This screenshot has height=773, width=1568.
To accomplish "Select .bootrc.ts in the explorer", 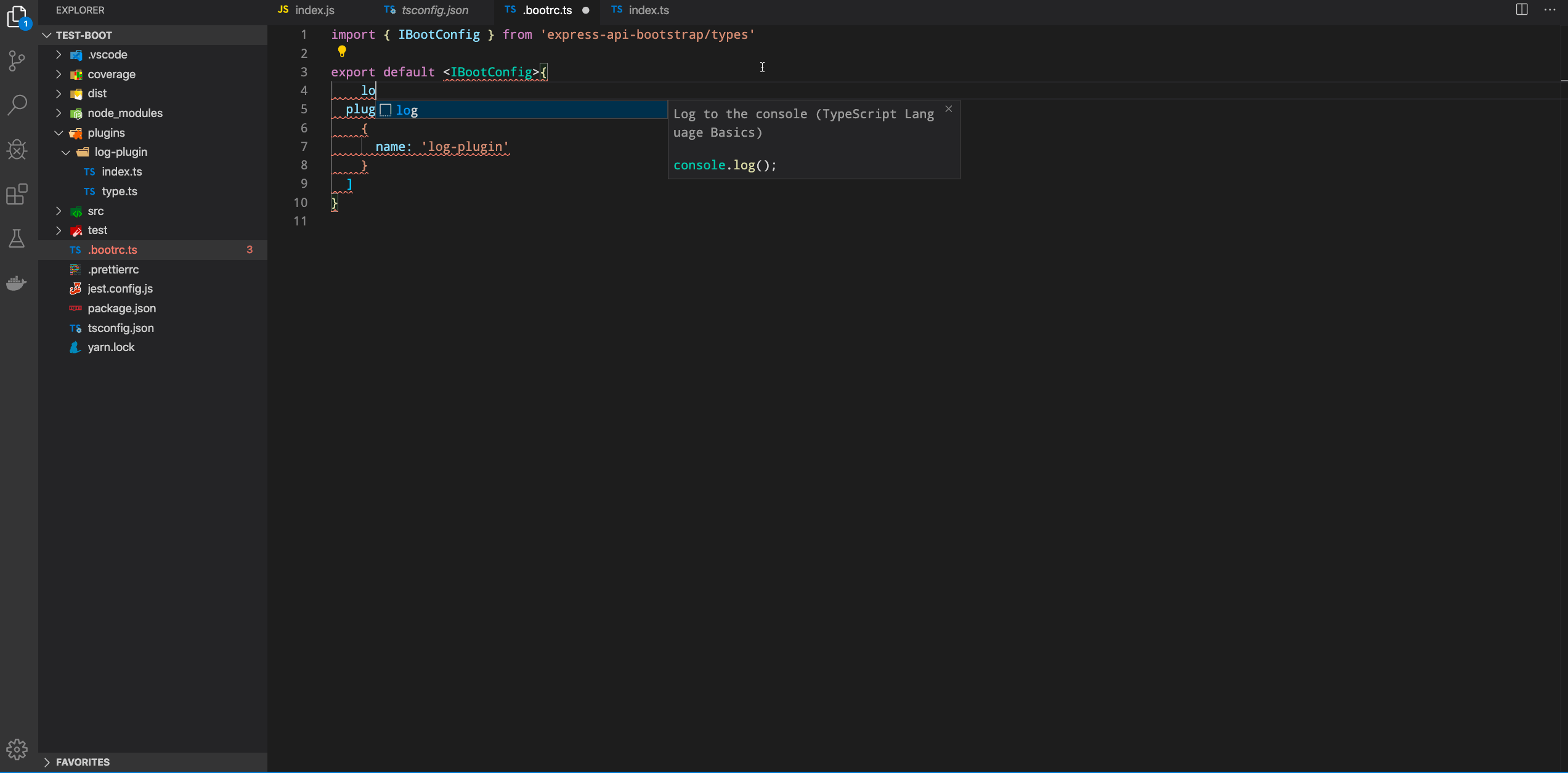I will click(x=153, y=250).
